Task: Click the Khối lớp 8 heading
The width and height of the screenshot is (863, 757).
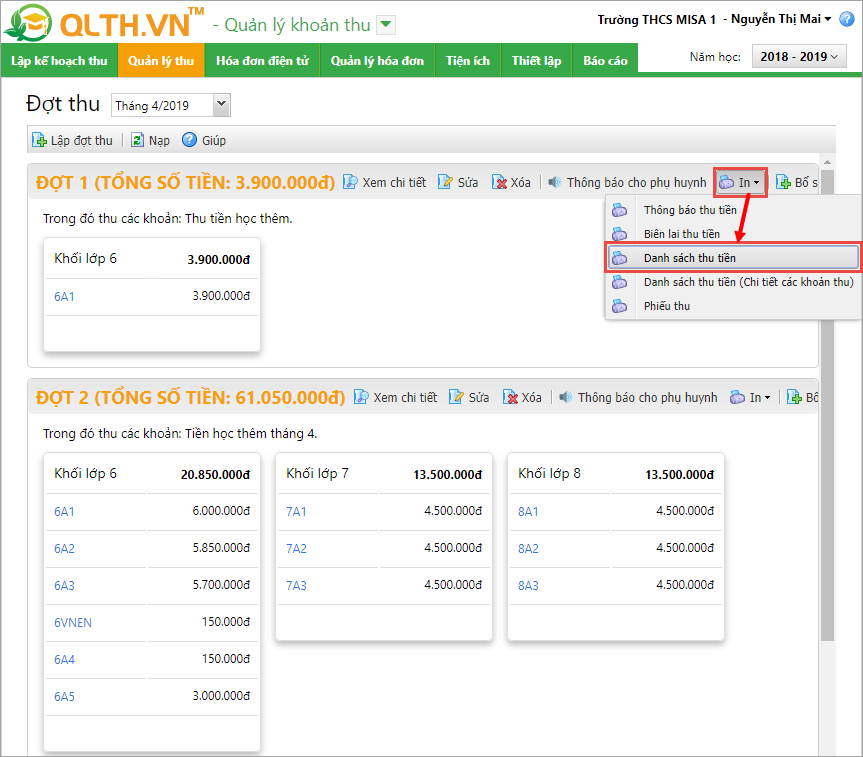Action: point(549,473)
